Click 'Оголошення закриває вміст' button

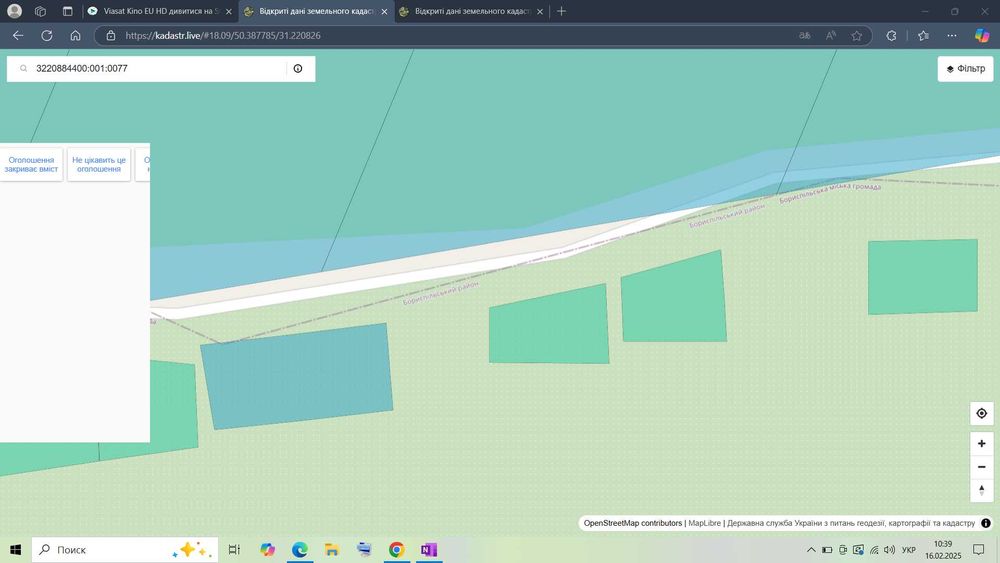[31, 165]
